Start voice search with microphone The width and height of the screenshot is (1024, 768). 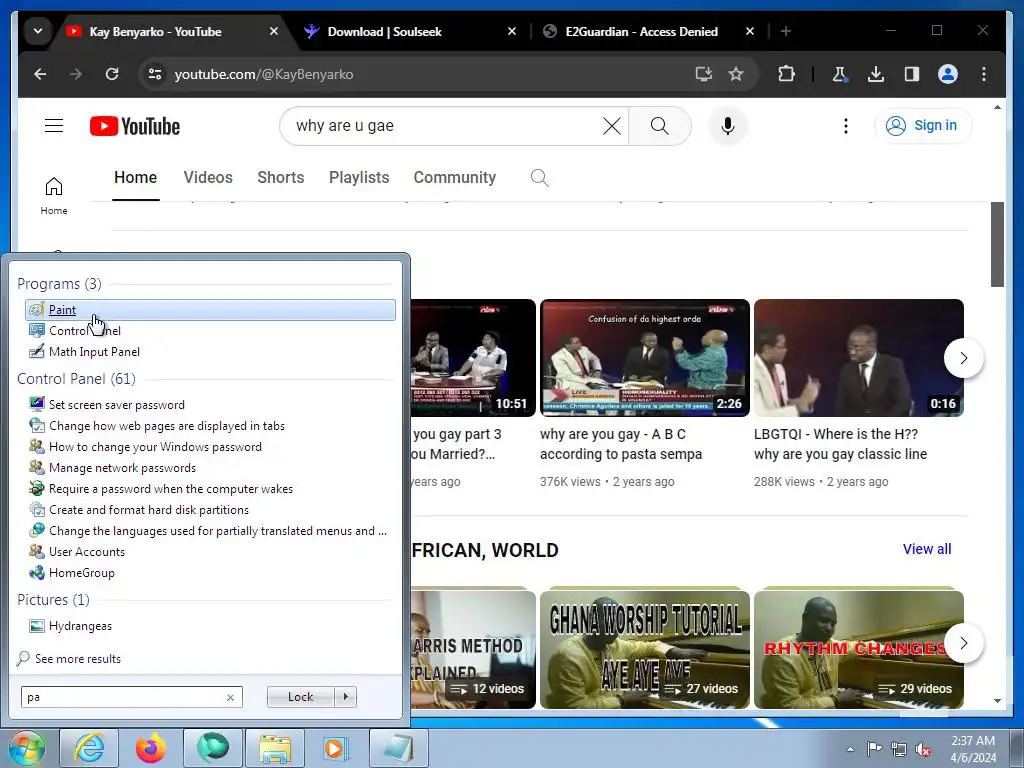[x=728, y=126]
